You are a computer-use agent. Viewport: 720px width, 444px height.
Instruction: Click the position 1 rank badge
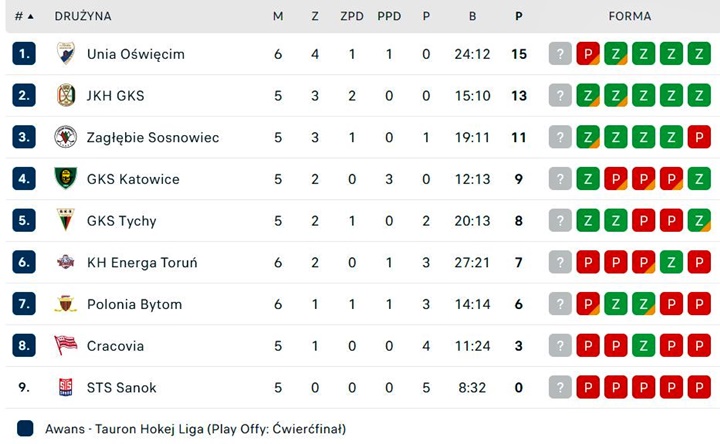pos(24,54)
